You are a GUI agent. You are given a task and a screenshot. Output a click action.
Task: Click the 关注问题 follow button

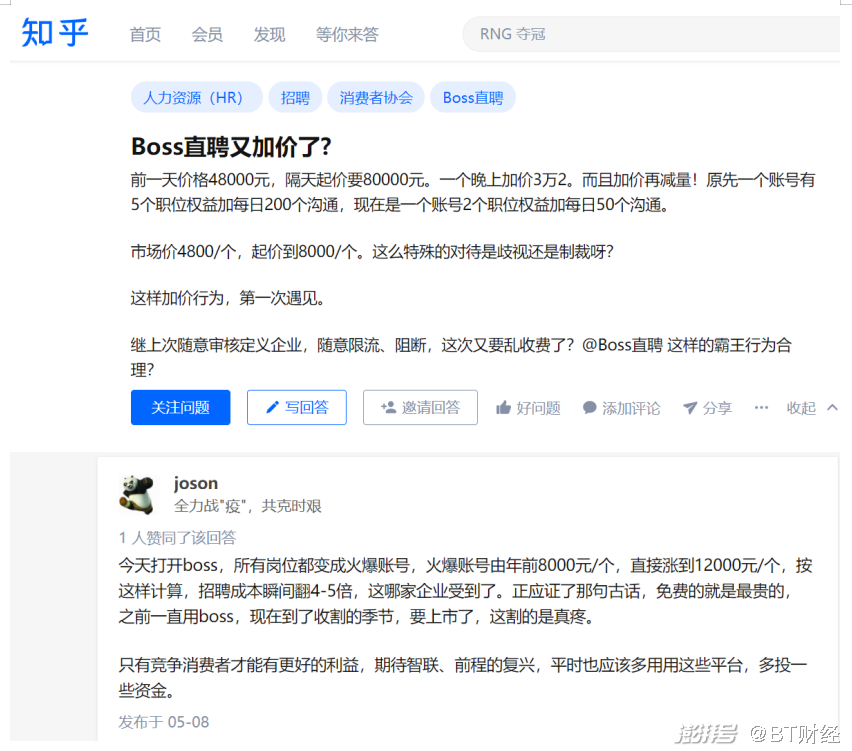click(180, 408)
